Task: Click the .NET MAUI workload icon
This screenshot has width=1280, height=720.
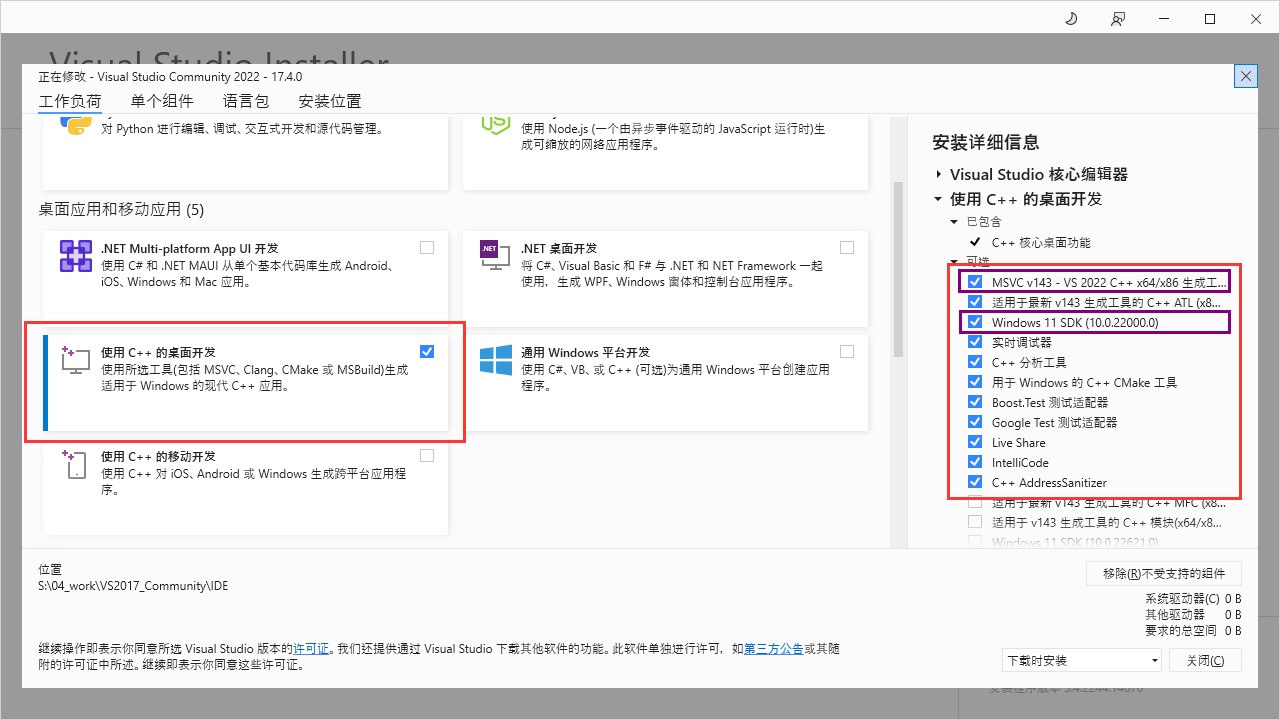Action: [x=77, y=256]
